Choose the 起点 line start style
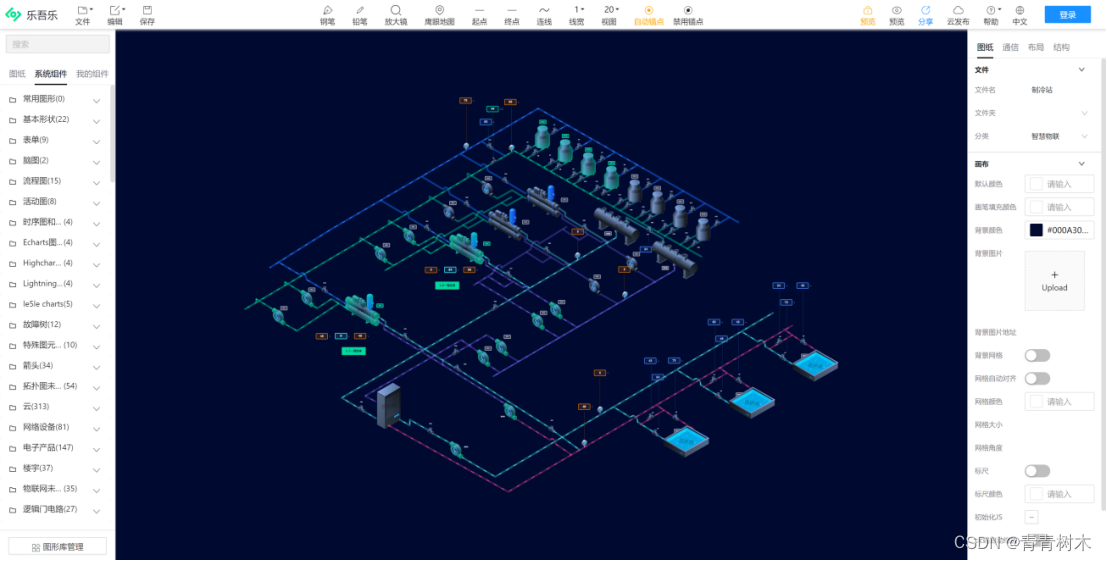Image resolution: width=1107 pixels, height=561 pixels. pyautogui.click(x=479, y=15)
